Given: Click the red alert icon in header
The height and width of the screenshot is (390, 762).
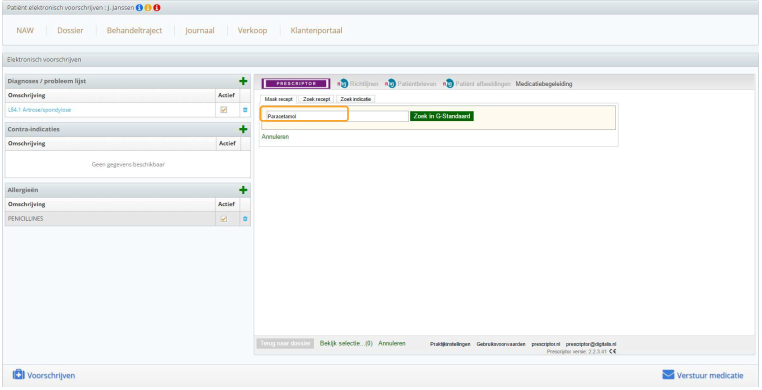Looking at the screenshot, I should tap(156, 8).
